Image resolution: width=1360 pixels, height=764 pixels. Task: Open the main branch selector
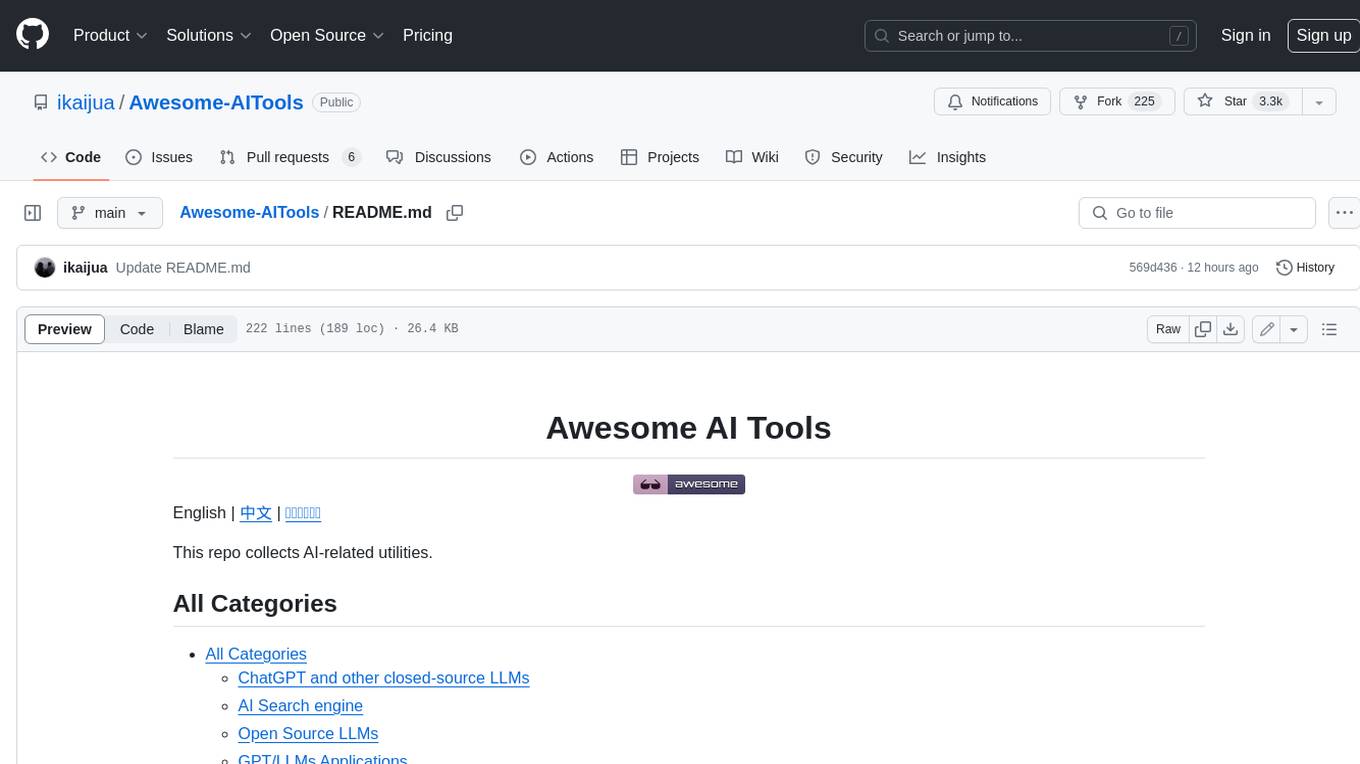click(110, 213)
